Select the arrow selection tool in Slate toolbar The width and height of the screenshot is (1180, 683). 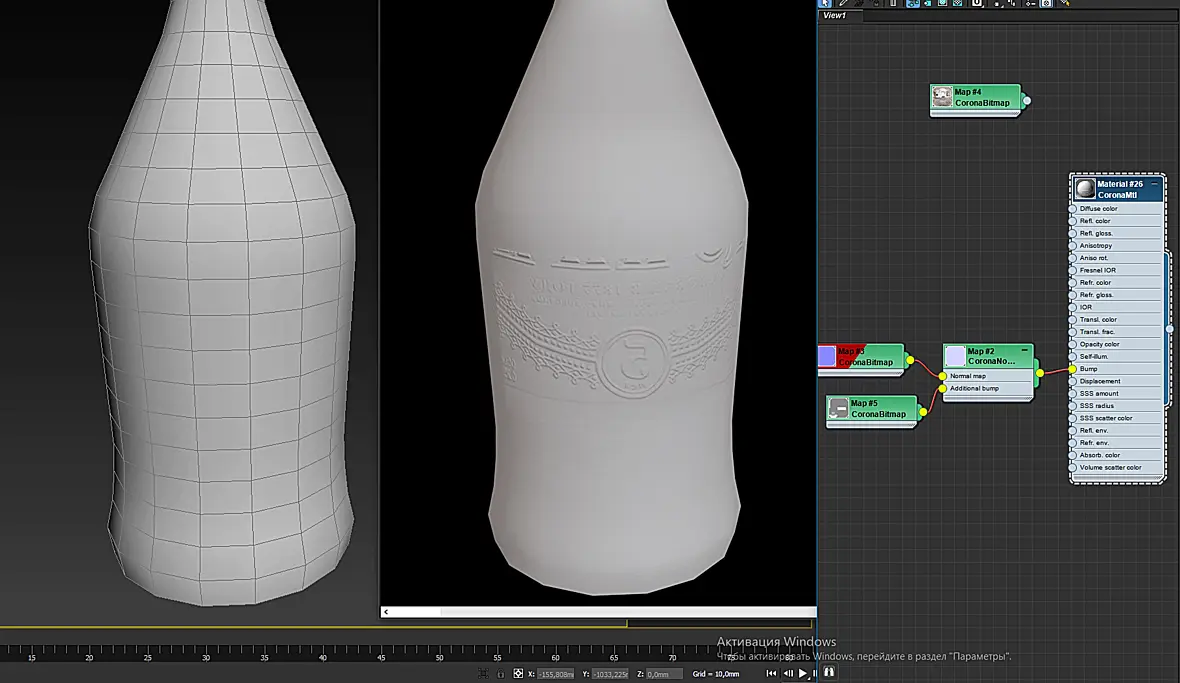[824, 3]
